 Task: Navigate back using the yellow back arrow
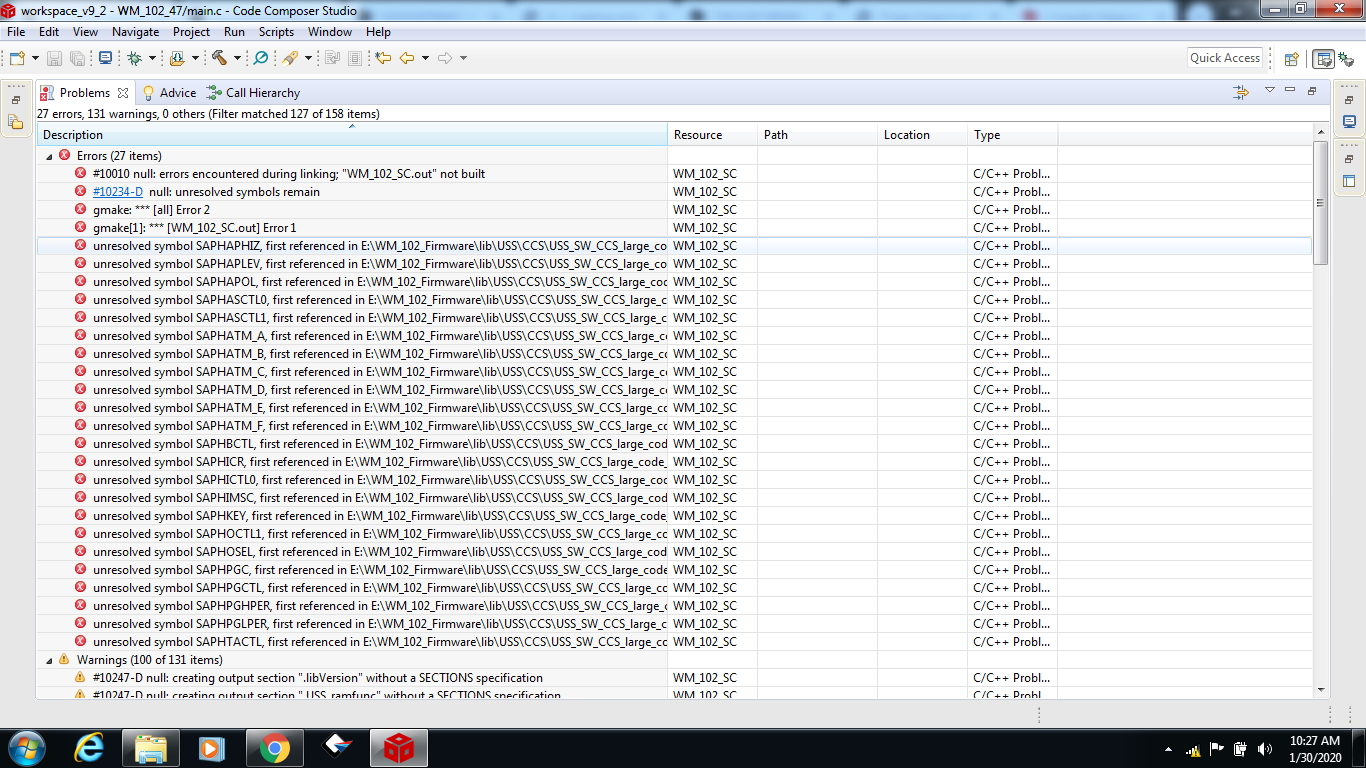[405, 58]
